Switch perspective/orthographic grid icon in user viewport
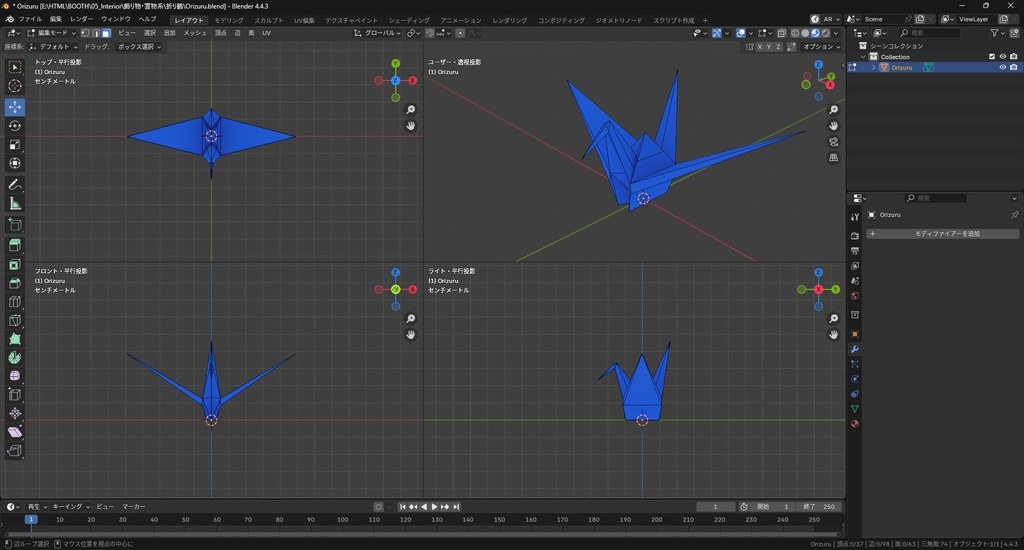Screen dimensions: 1024x550 coord(833,157)
